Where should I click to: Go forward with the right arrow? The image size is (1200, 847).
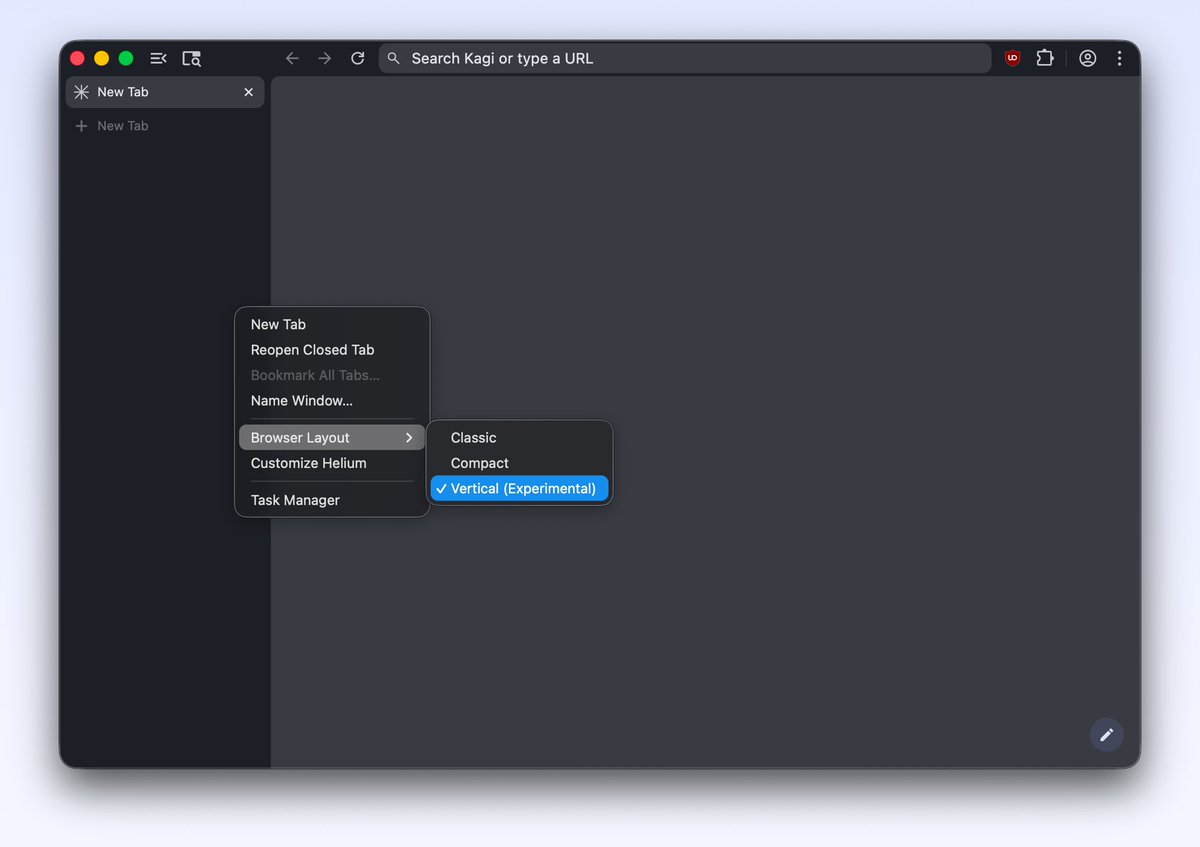pos(325,58)
